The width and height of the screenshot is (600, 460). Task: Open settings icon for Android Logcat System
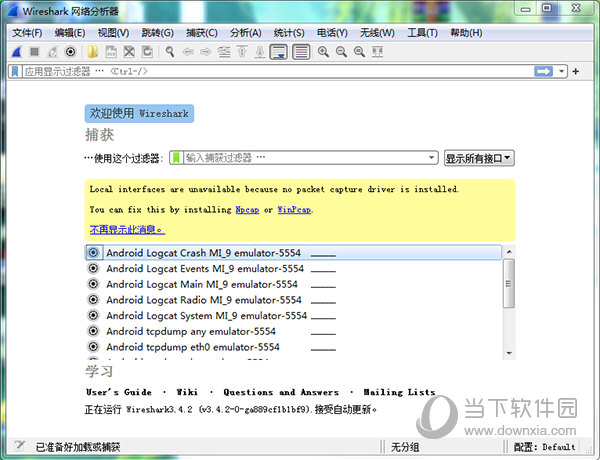coord(93,315)
